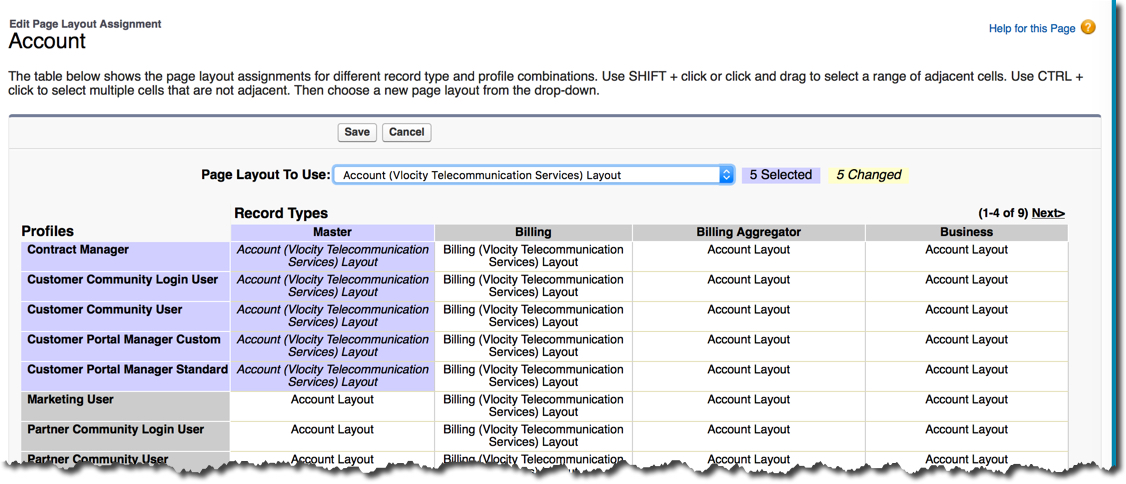Click Master cell for Contract Manager
1126x484 pixels.
(x=332, y=256)
